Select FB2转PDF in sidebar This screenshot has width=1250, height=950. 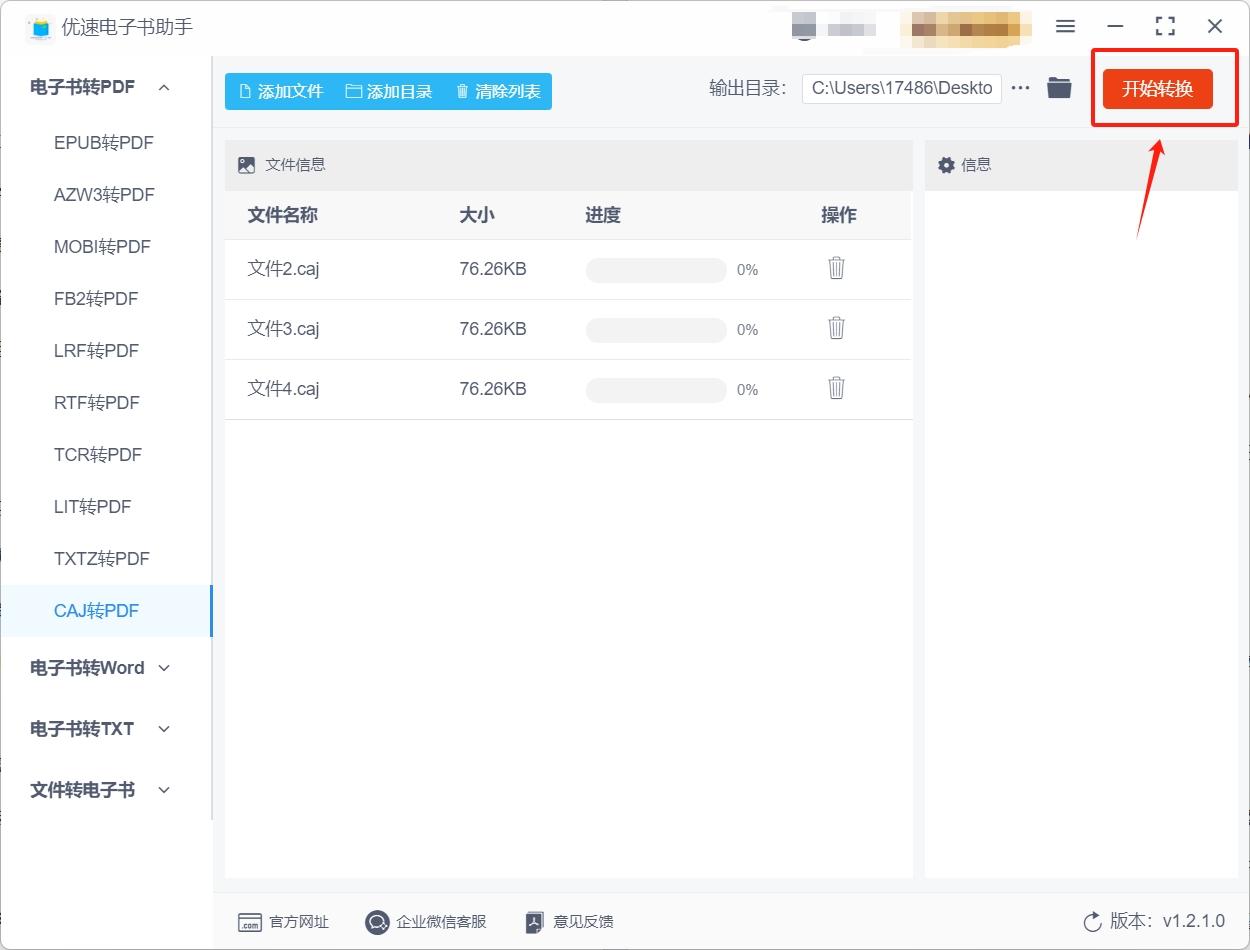(x=104, y=299)
